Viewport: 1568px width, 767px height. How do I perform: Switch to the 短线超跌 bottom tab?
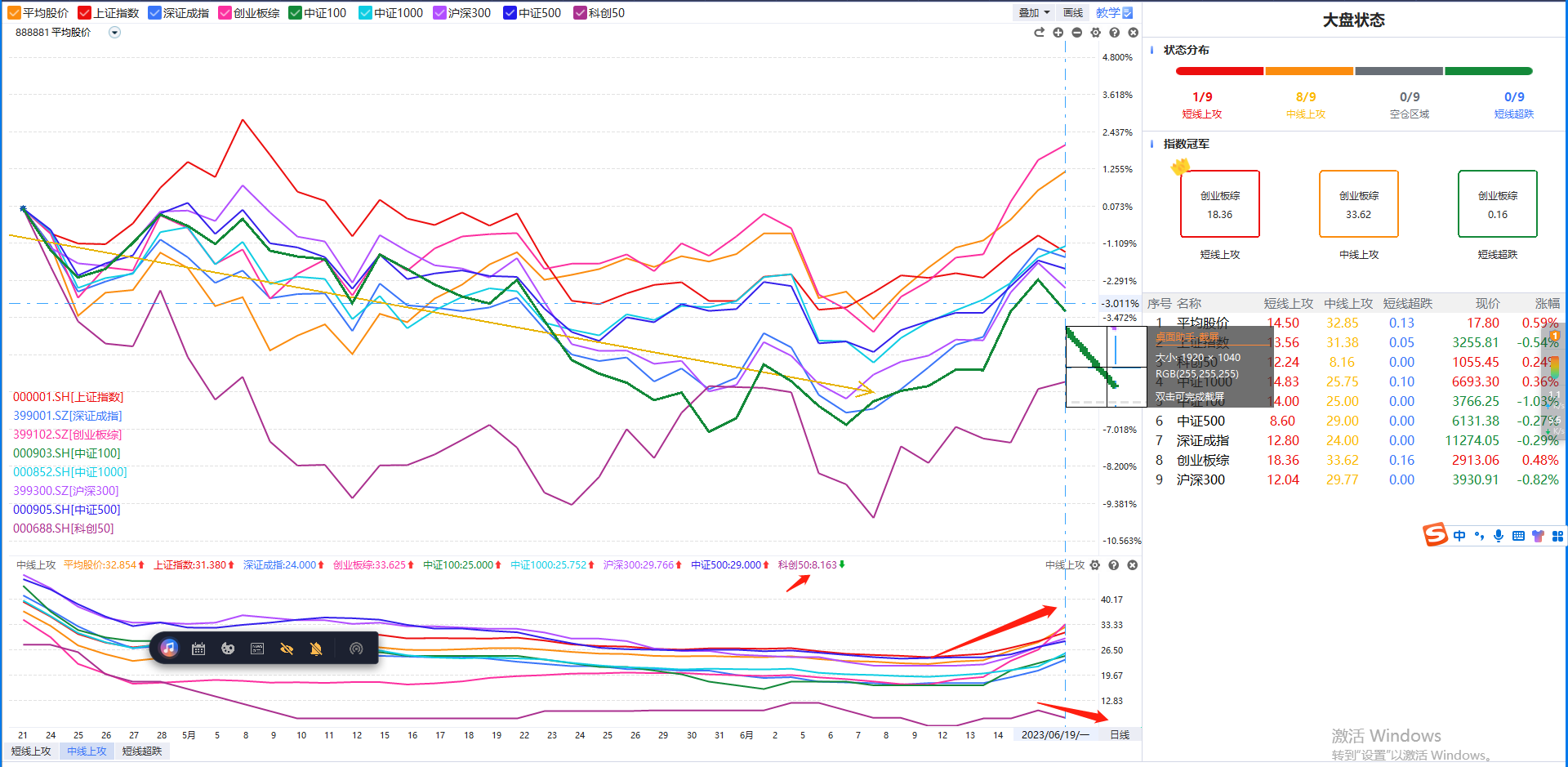142,751
